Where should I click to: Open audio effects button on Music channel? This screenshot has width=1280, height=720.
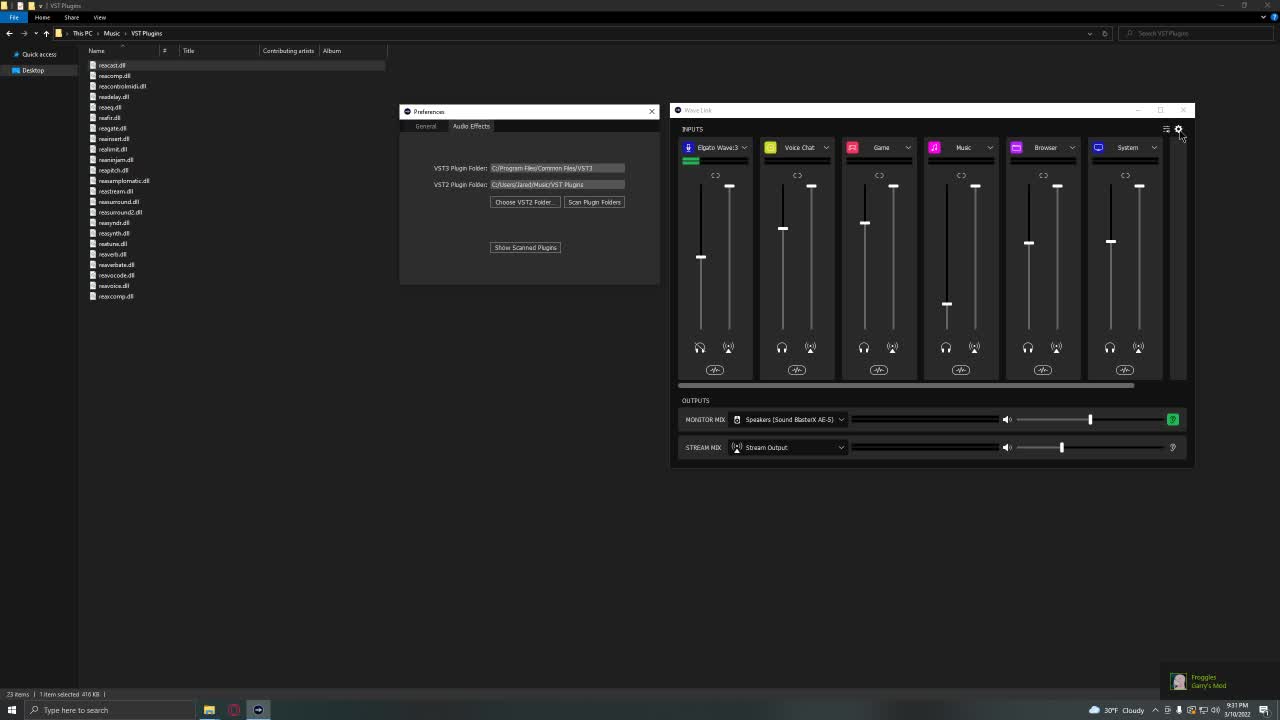pyautogui.click(x=961, y=370)
